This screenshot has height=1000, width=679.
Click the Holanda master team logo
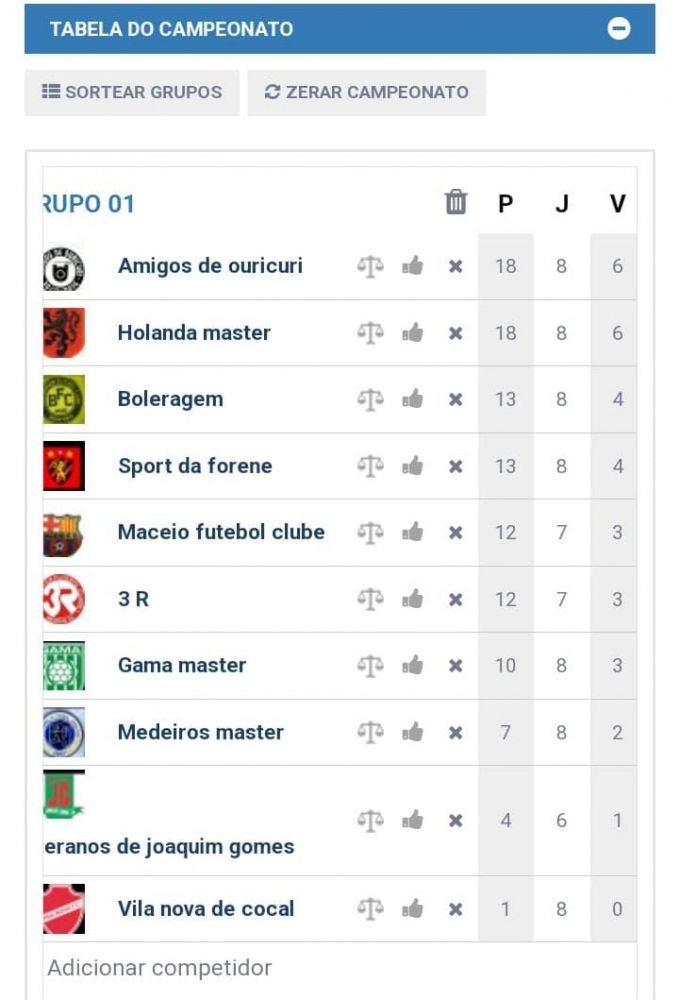[x=64, y=333]
